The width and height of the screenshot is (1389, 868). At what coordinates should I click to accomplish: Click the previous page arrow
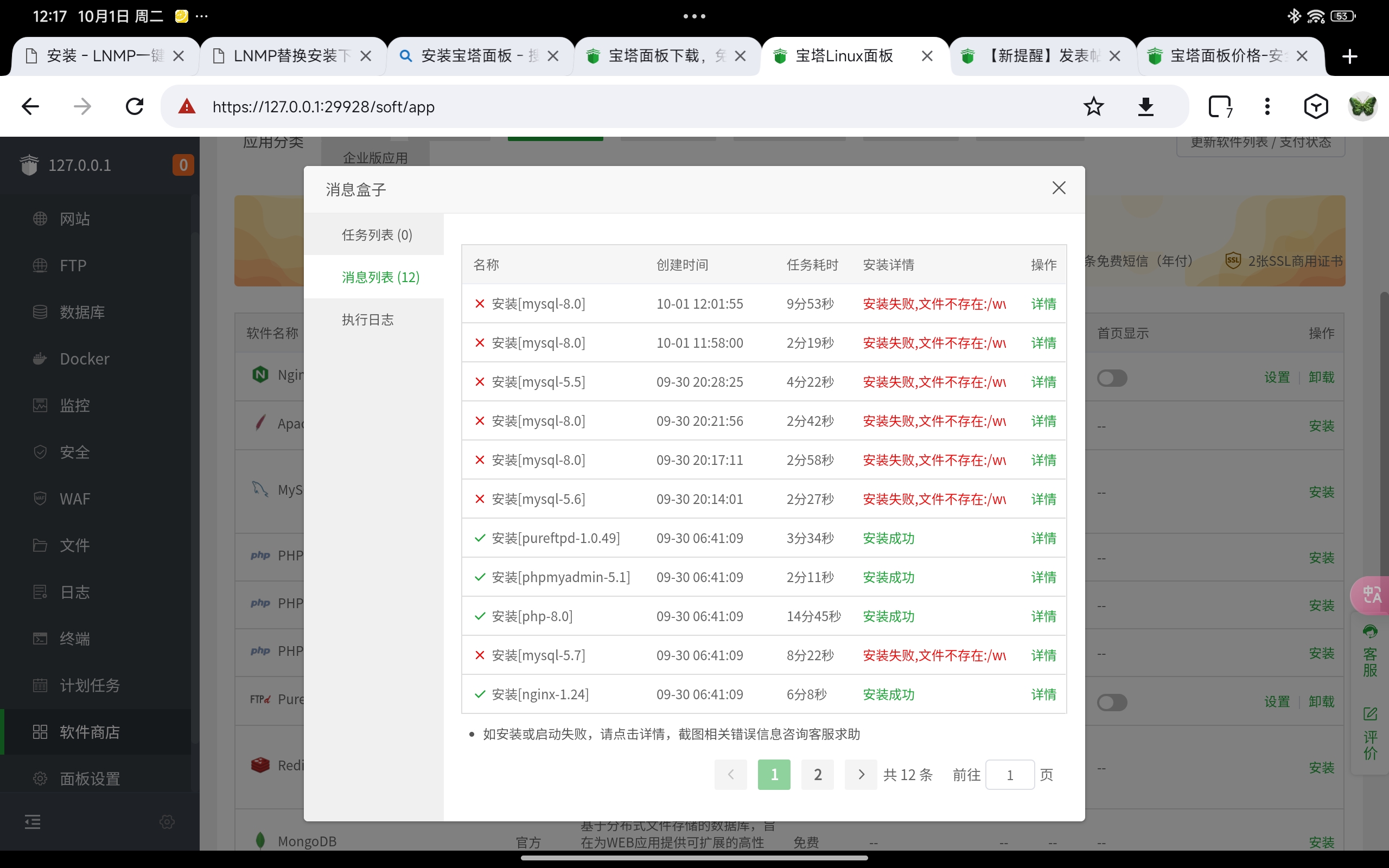pyautogui.click(x=731, y=775)
